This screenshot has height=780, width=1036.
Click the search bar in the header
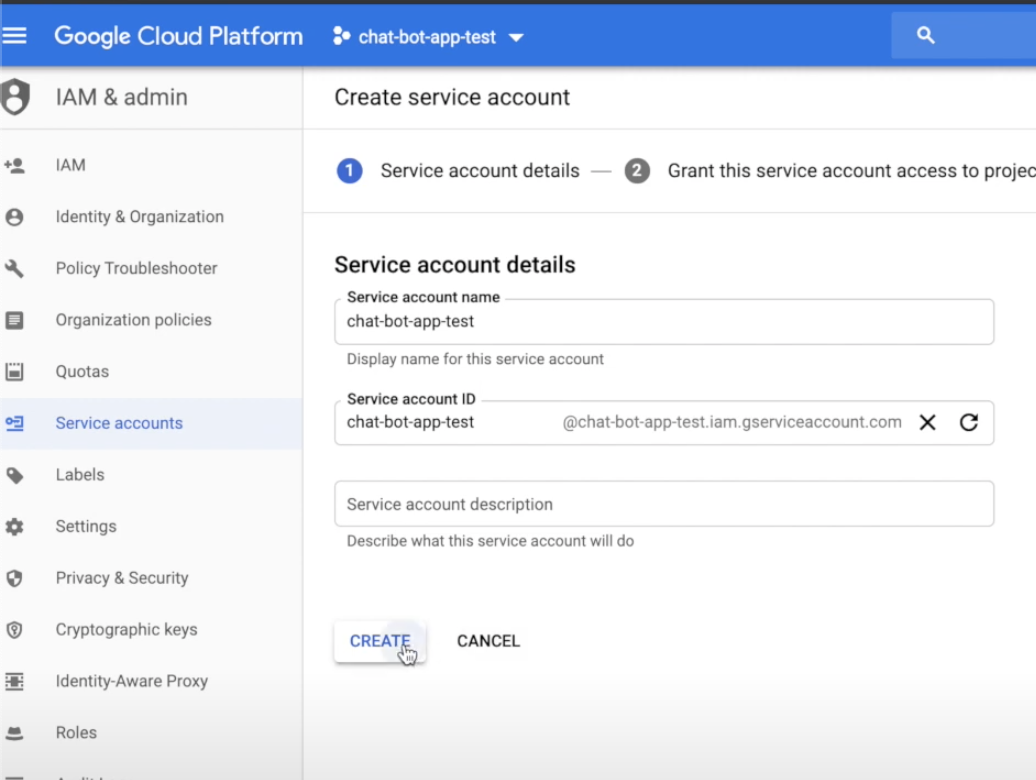[x=963, y=35]
